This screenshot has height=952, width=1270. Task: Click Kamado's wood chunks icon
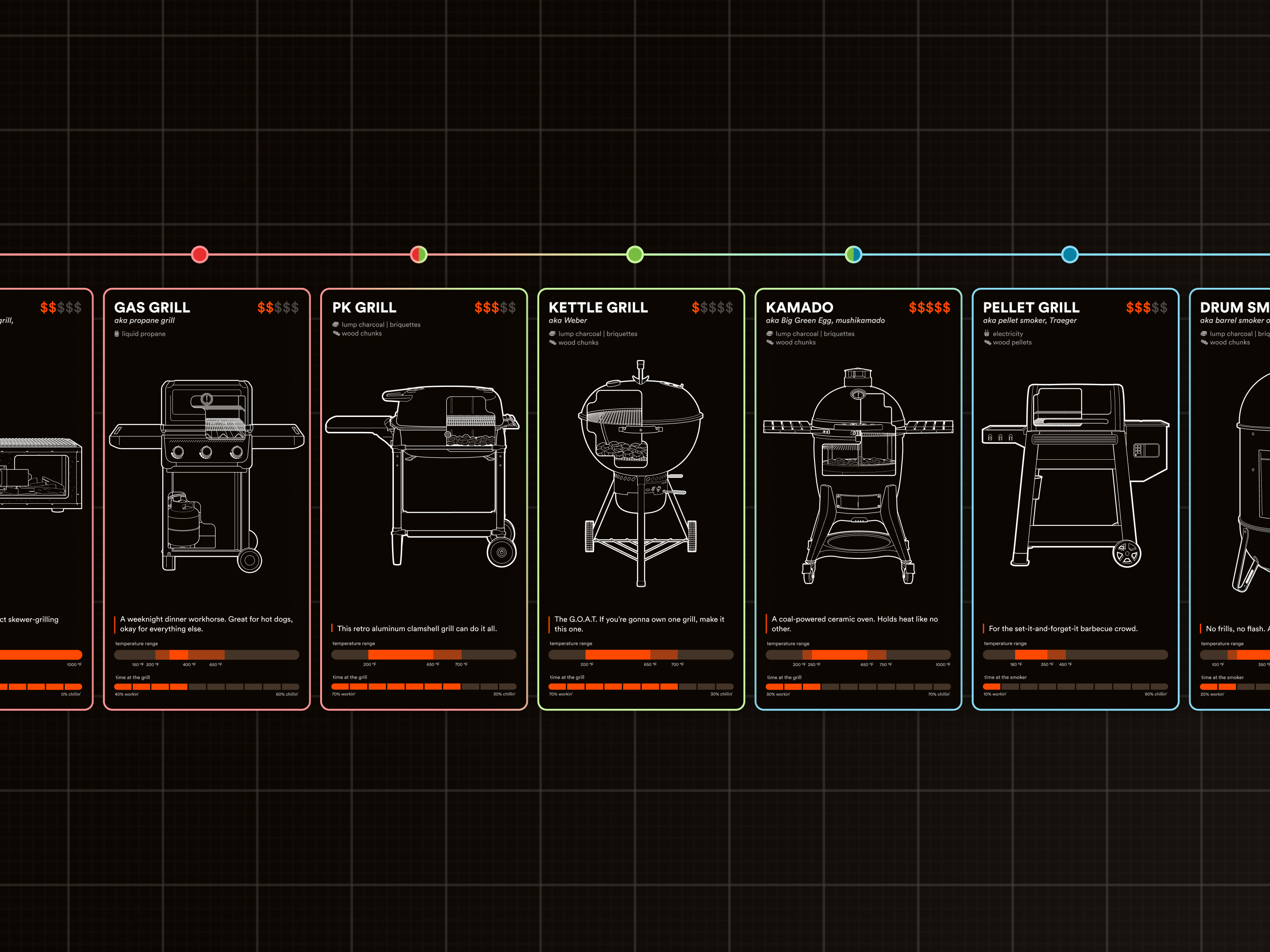770,342
